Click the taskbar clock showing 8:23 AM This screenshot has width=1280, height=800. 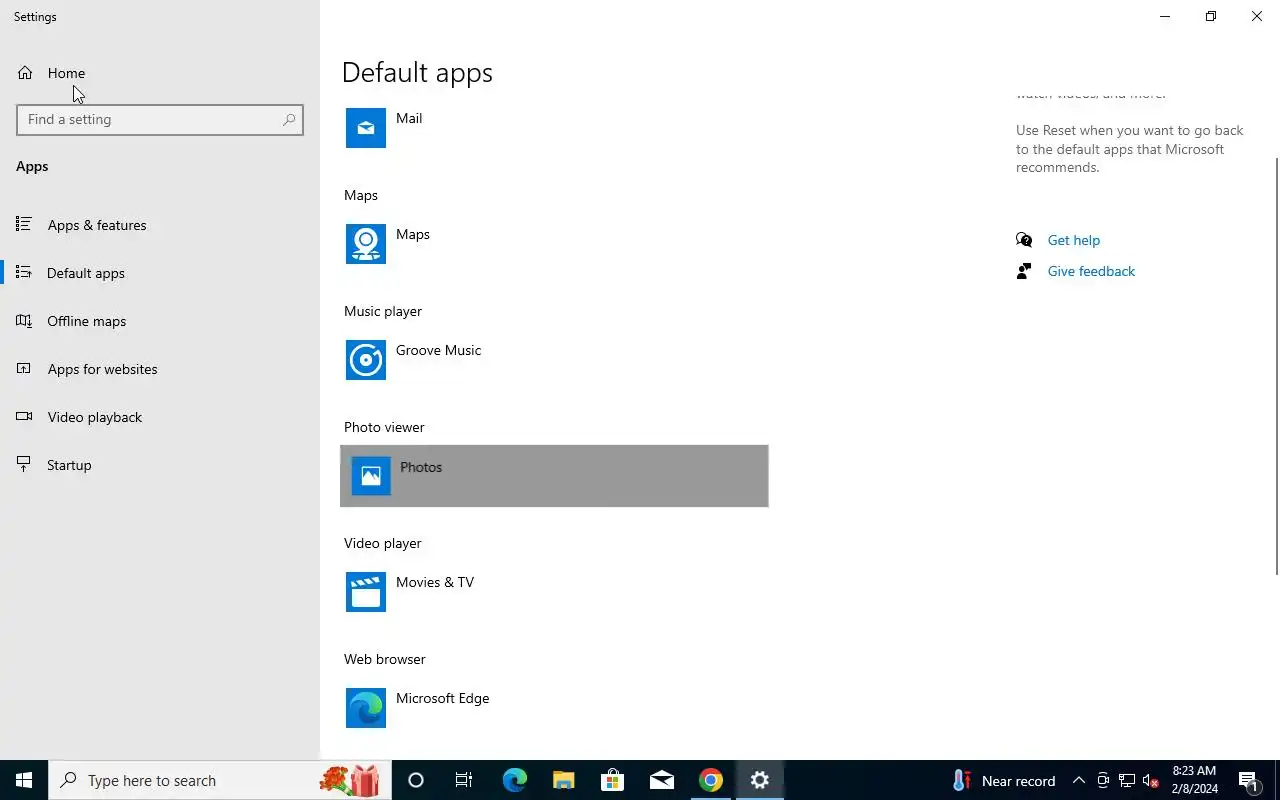pos(1194,780)
